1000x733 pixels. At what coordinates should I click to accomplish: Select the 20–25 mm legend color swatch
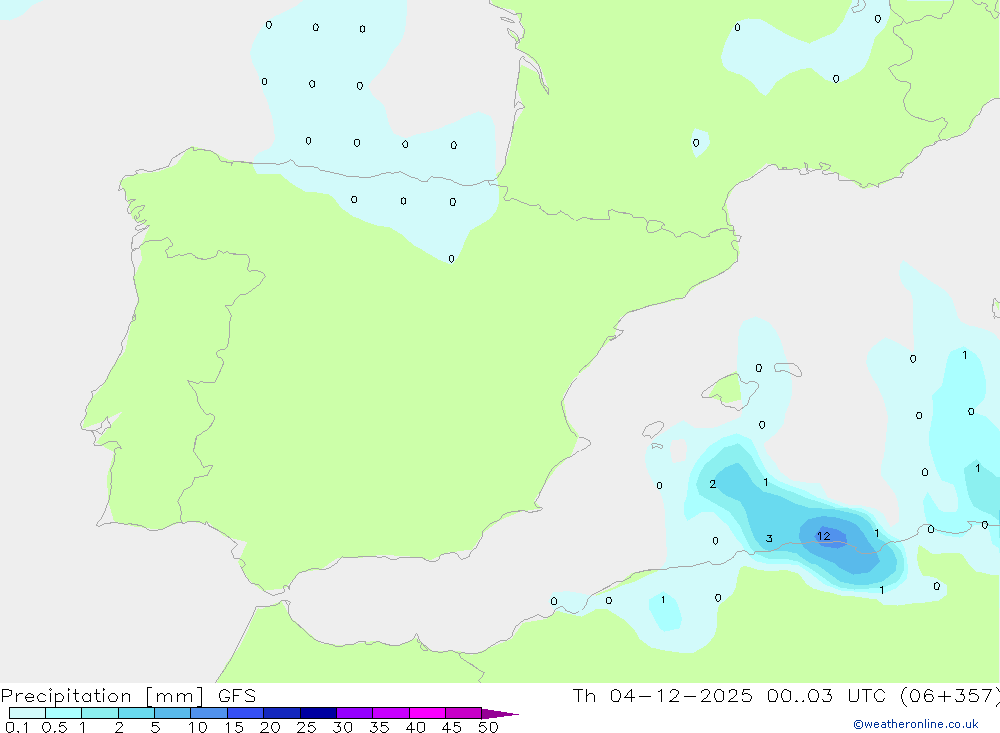coord(281,713)
